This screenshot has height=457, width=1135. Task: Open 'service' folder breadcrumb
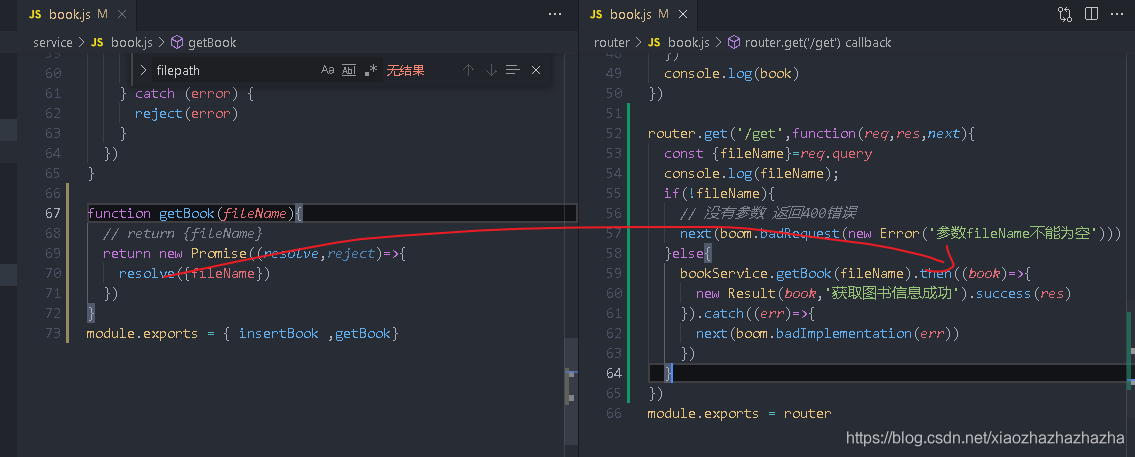click(53, 43)
